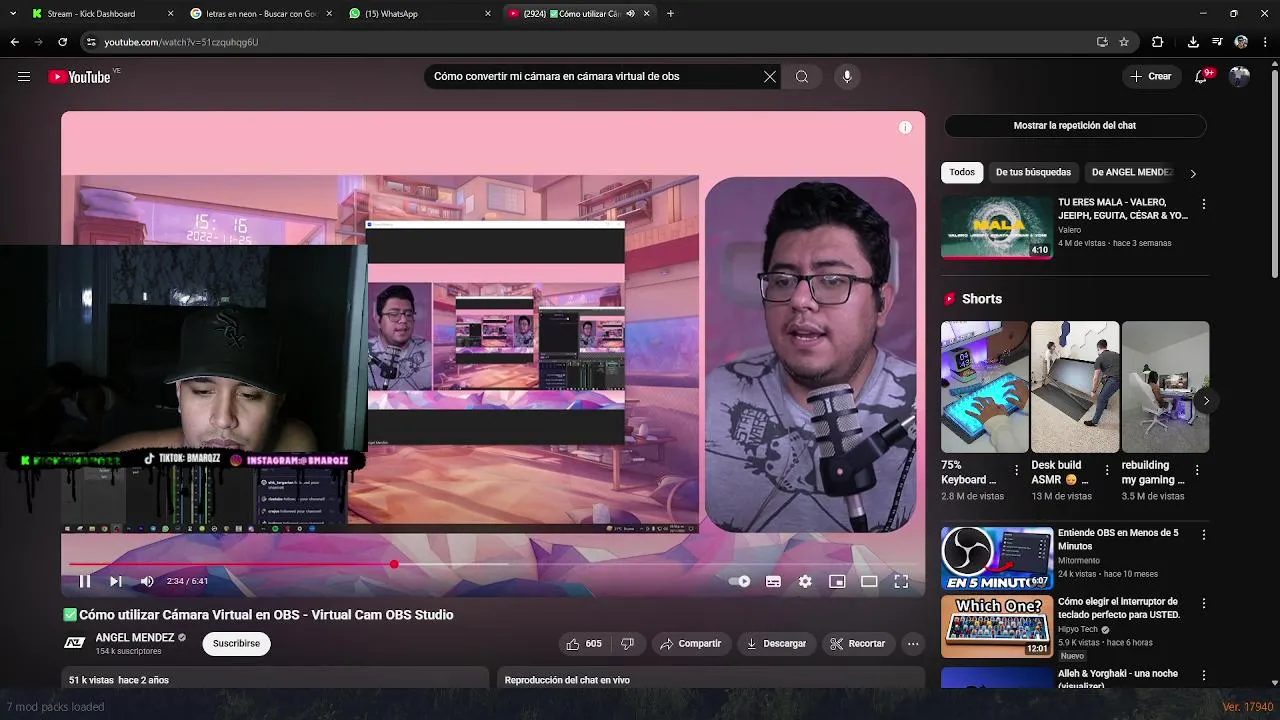Start voice search with the microphone

(x=847, y=77)
